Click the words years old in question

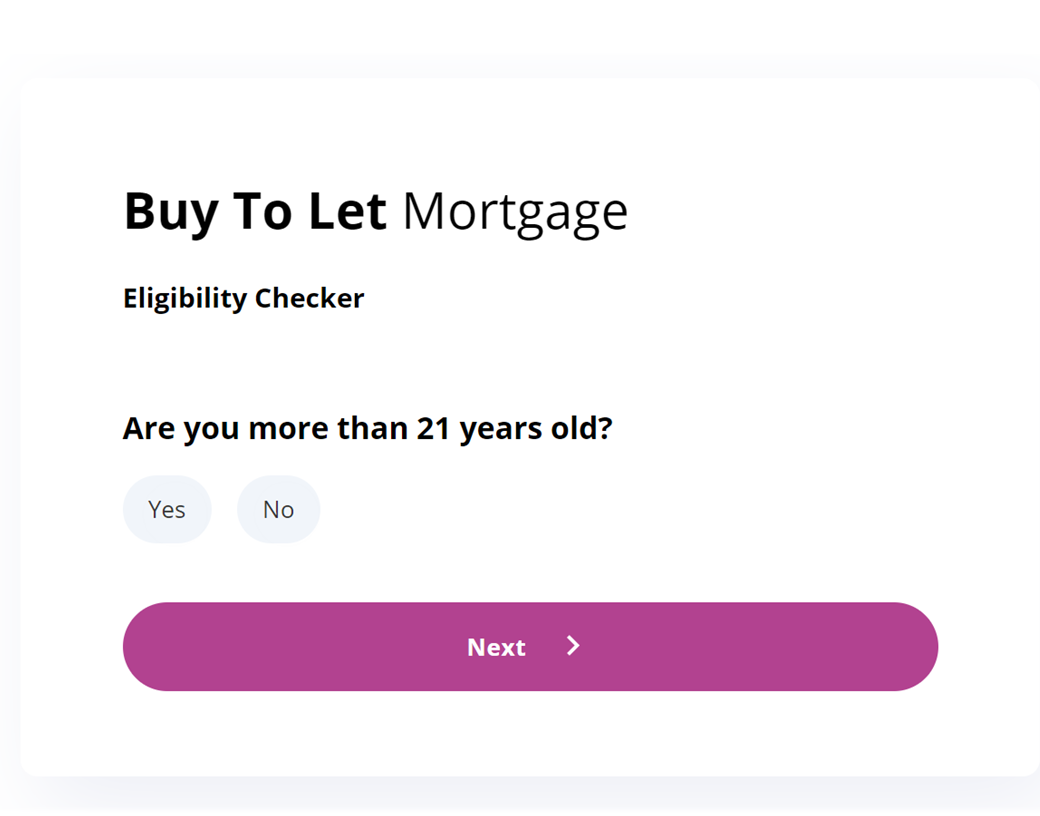[x=536, y=429]
